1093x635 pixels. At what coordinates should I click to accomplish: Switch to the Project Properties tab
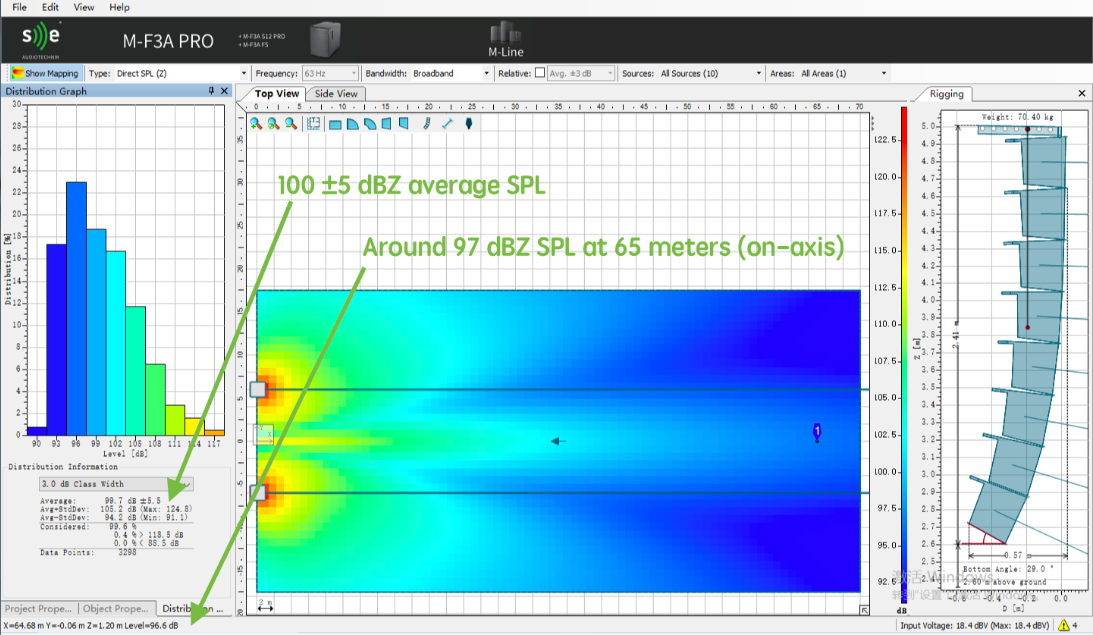39,608
